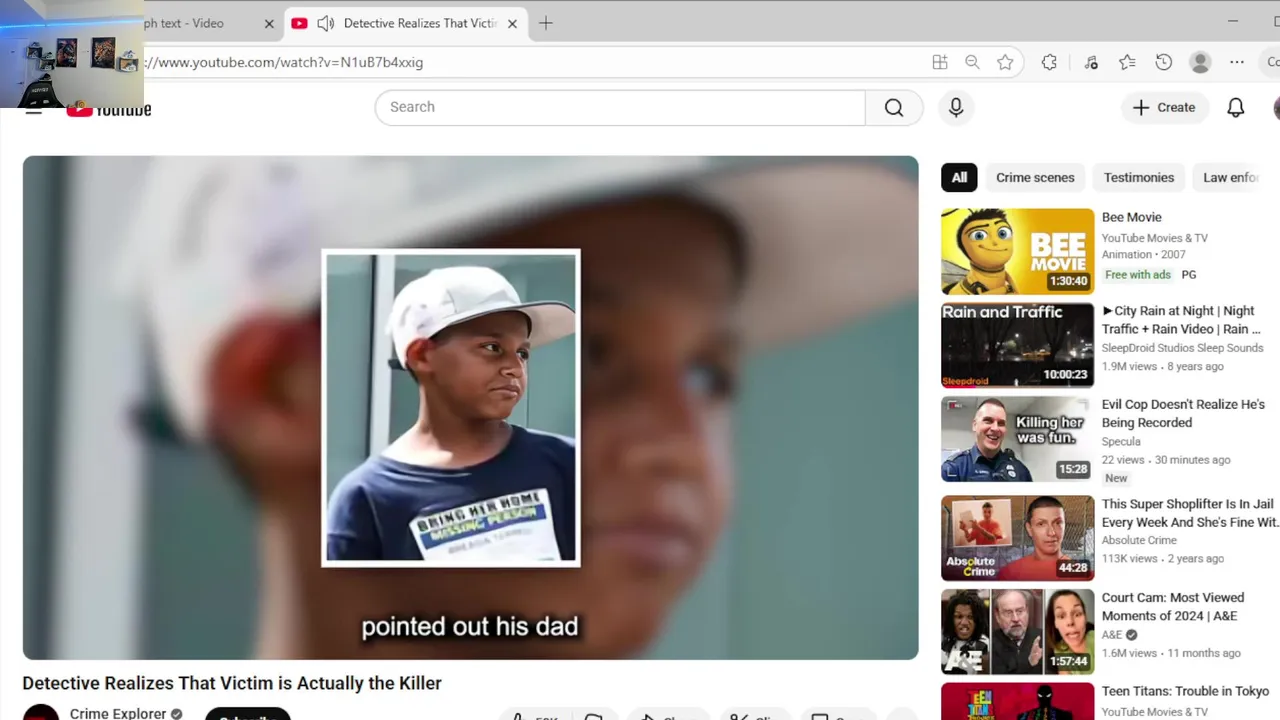
Task: Open the 'Crime Explorer' channel name
Action: (118, 713)
